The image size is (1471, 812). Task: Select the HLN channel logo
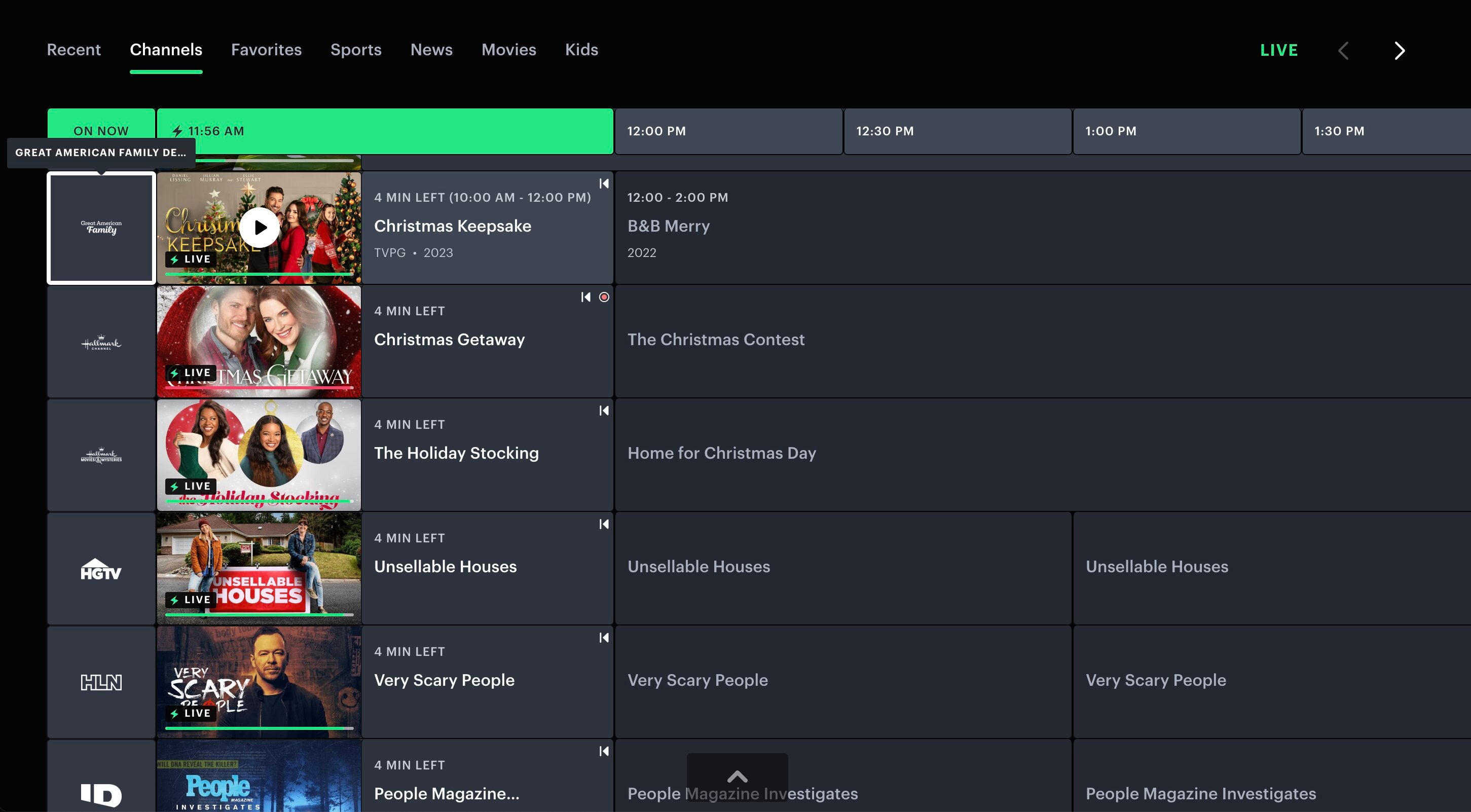[x=101, y=682]
